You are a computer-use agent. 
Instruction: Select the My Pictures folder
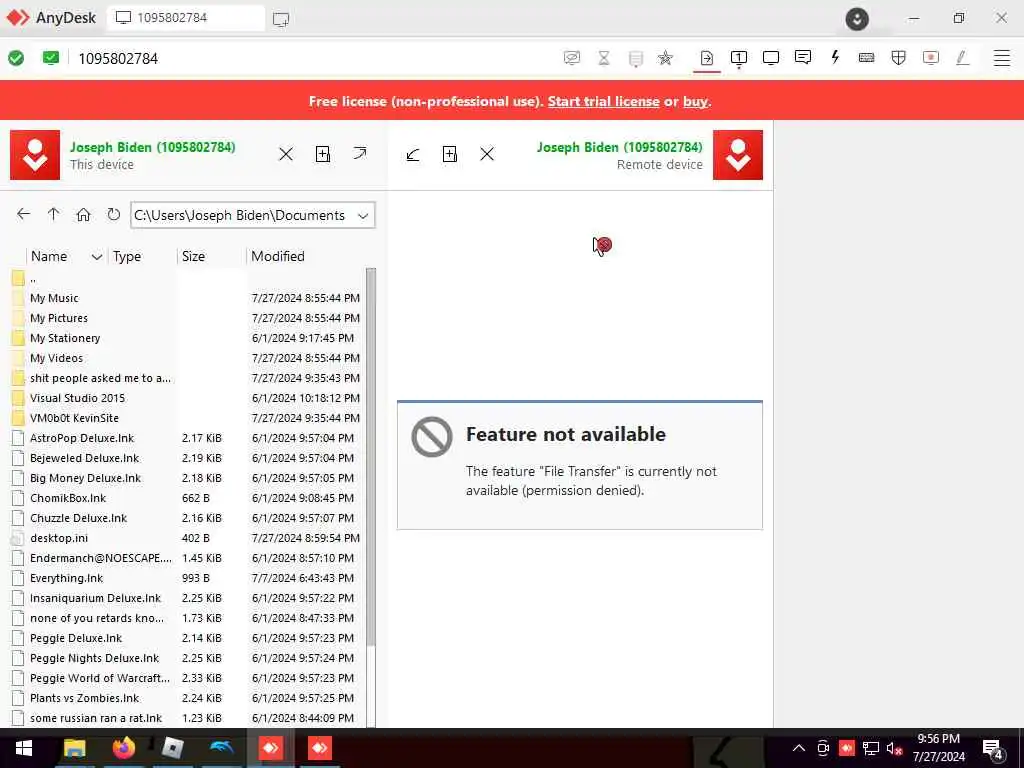pos(187,318)
